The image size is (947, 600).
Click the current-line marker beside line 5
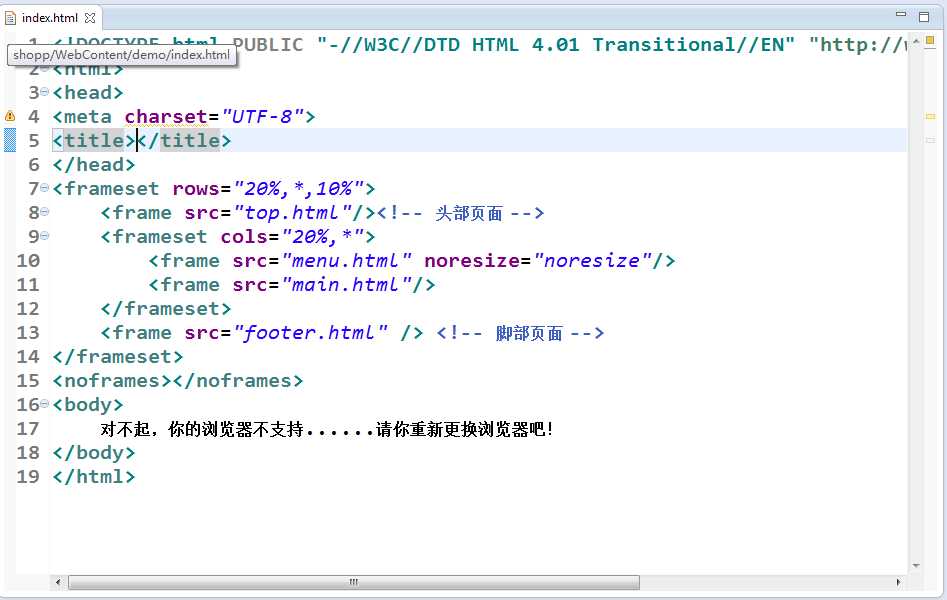(10, 140)
